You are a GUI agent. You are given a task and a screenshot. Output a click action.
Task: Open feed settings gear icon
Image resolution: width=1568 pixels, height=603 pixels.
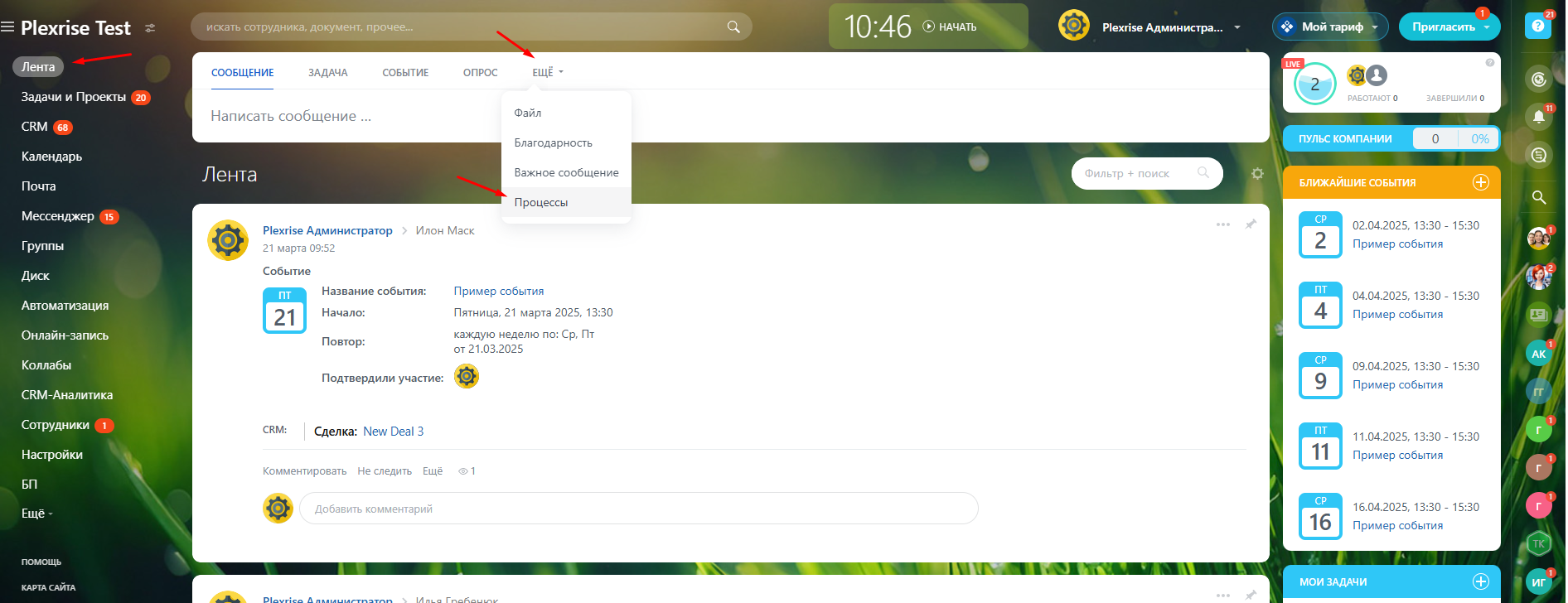tap(1257, 174)
